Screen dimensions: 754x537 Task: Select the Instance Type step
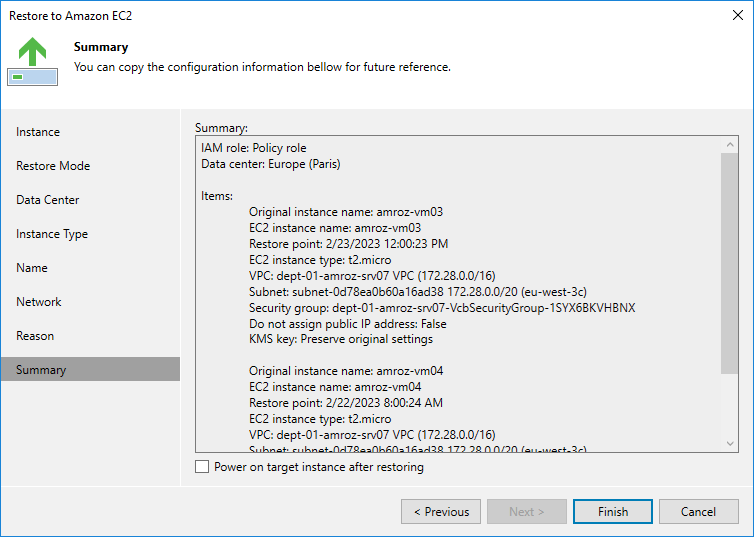click(52, 234)
